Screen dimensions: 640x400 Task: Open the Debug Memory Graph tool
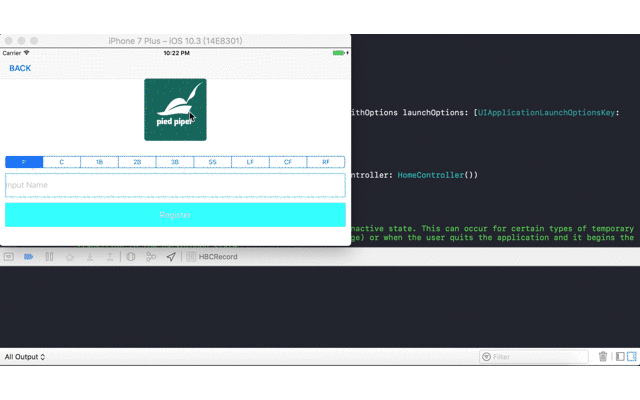[x=151, y=257]
